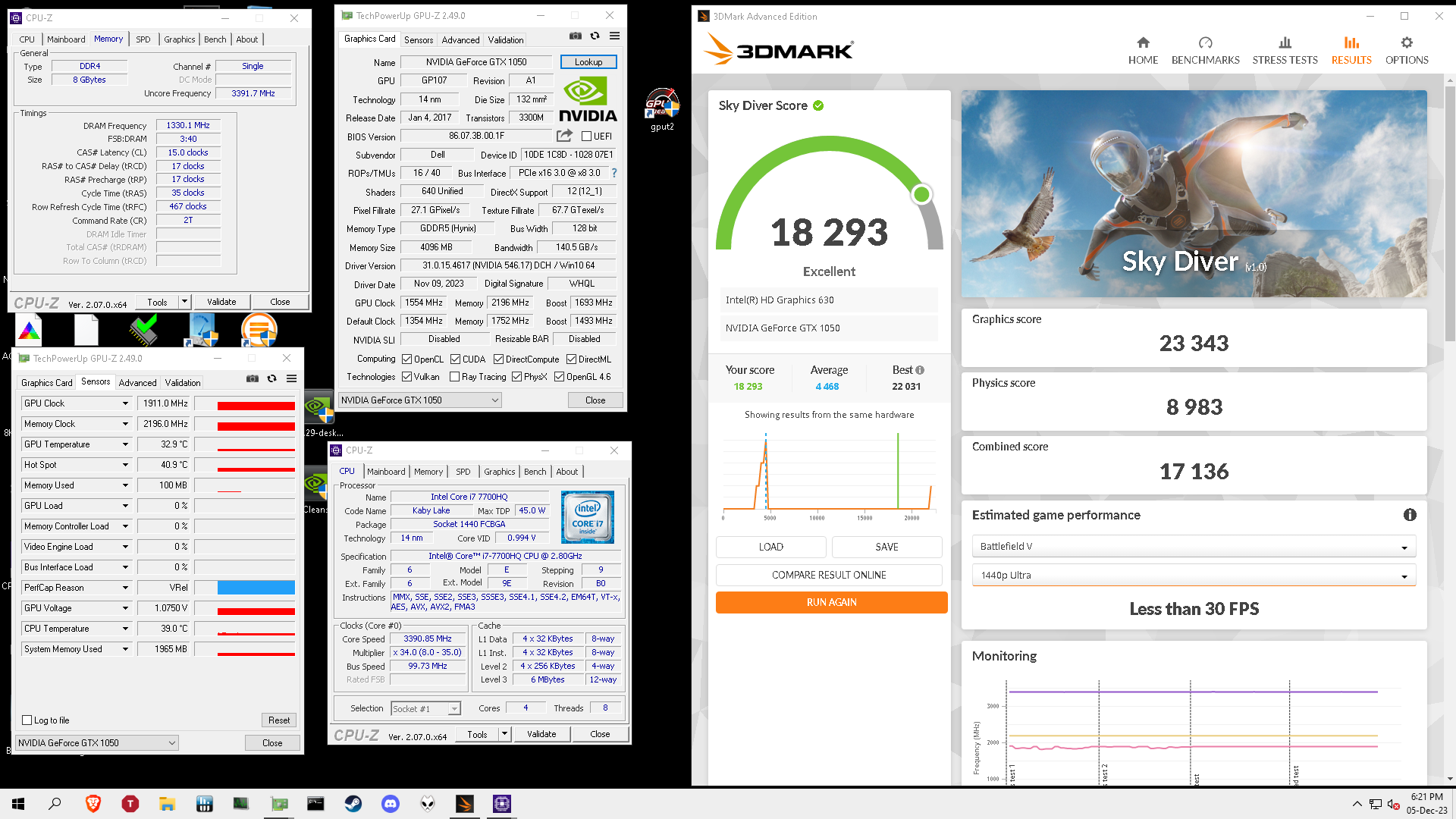Image resolution: width=1456 pixels, height=819 pixels.
Task: Enable Log to file checkbox
Action: pos(27,720)
